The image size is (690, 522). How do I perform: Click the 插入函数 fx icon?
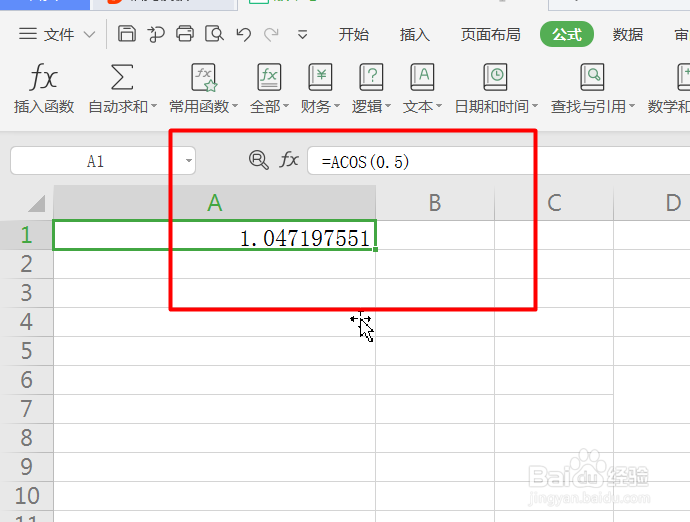coord(44,77)
